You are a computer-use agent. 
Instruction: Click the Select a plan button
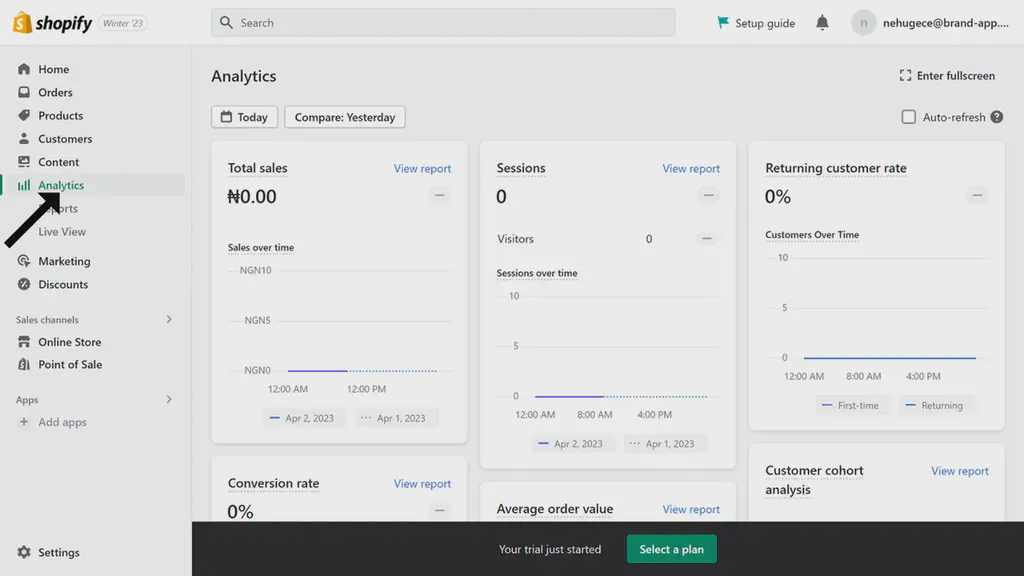(x=671, y=548)
